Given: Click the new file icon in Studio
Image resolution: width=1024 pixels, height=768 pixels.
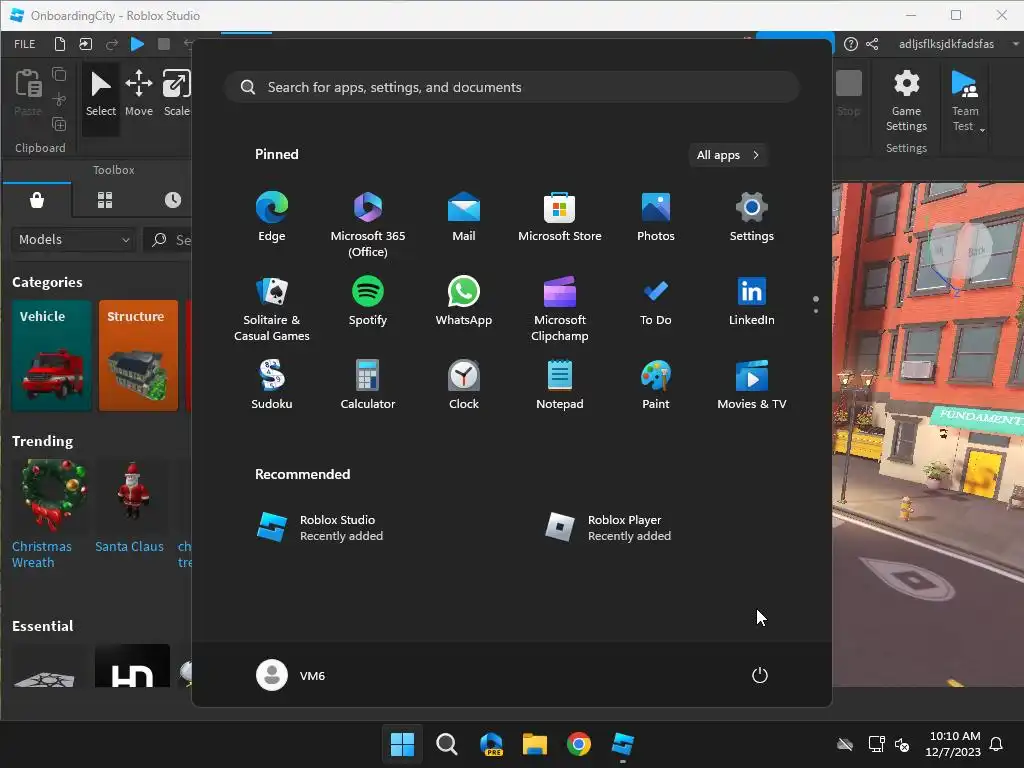Looking at the screenshot, I should (59, 44).
